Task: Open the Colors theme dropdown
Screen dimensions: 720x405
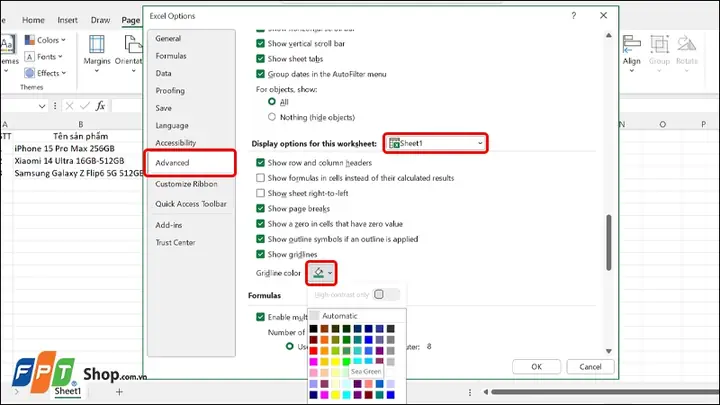Action: [45, 40]
